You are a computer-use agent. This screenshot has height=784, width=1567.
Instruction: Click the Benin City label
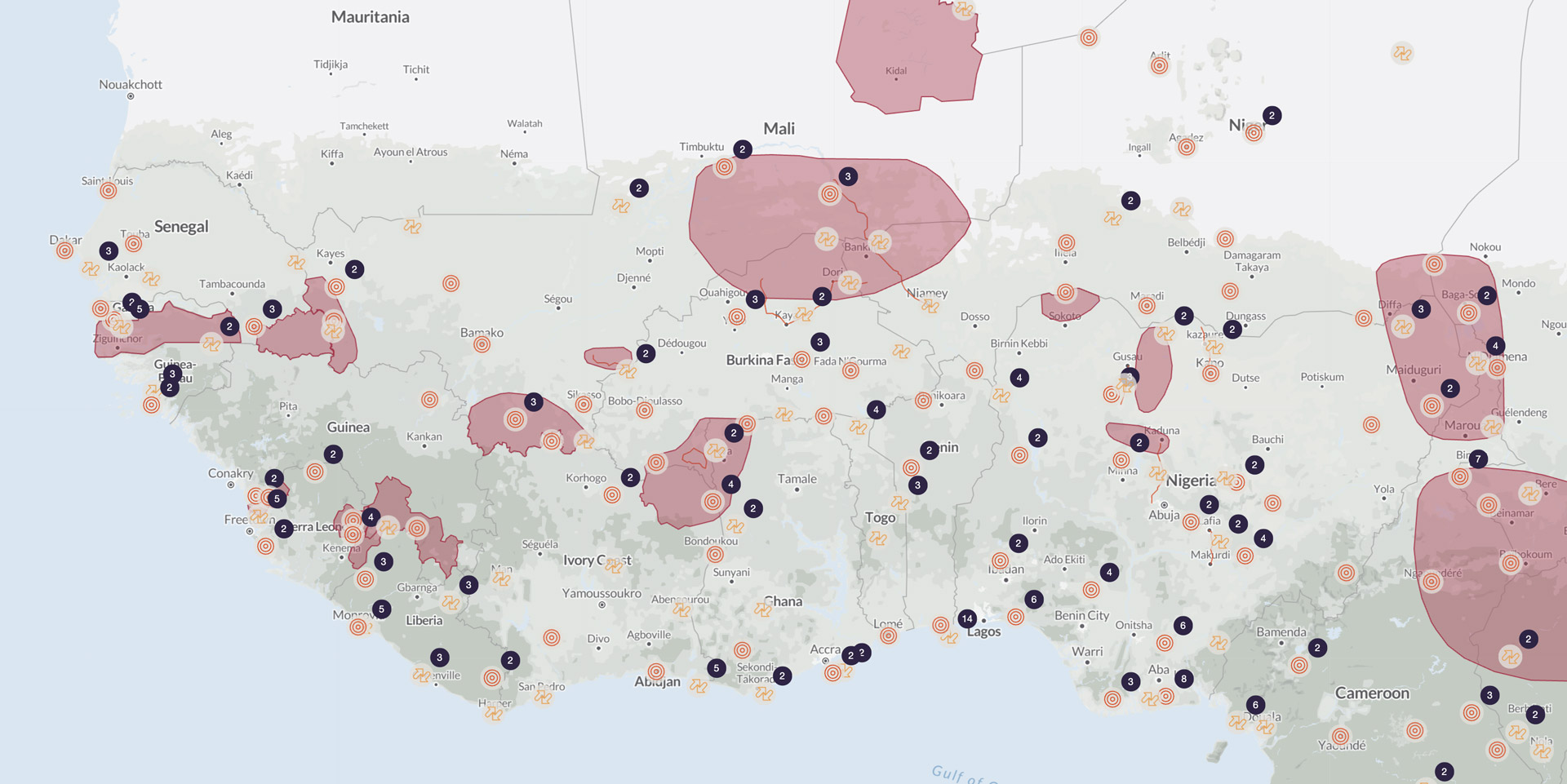1081,616
